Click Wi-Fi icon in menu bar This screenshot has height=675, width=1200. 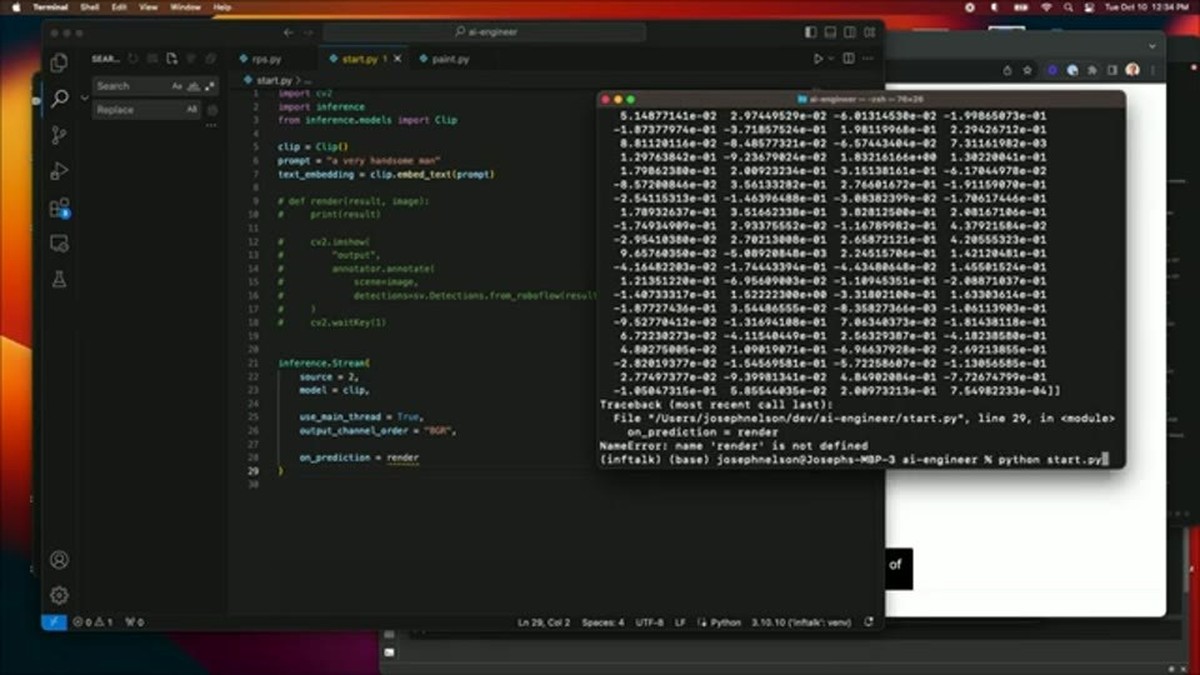[x=1046, y=7]
